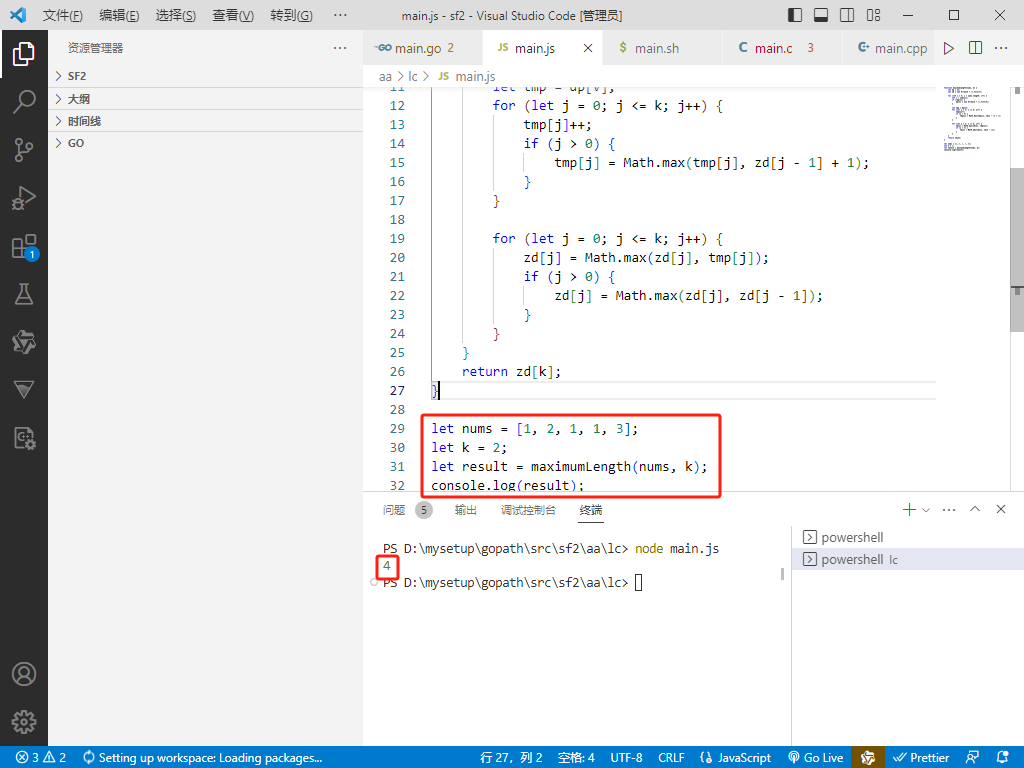Open the new terminal launch profile dropdown

(x=926, y=510)
